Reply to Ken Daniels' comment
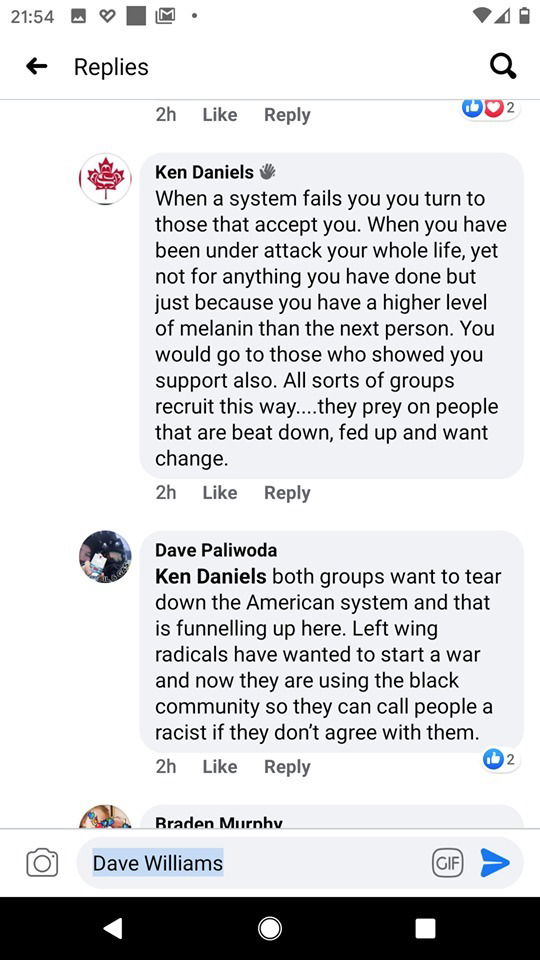The height and width of the screenshot is (960, 540). [x=287, y=493]
